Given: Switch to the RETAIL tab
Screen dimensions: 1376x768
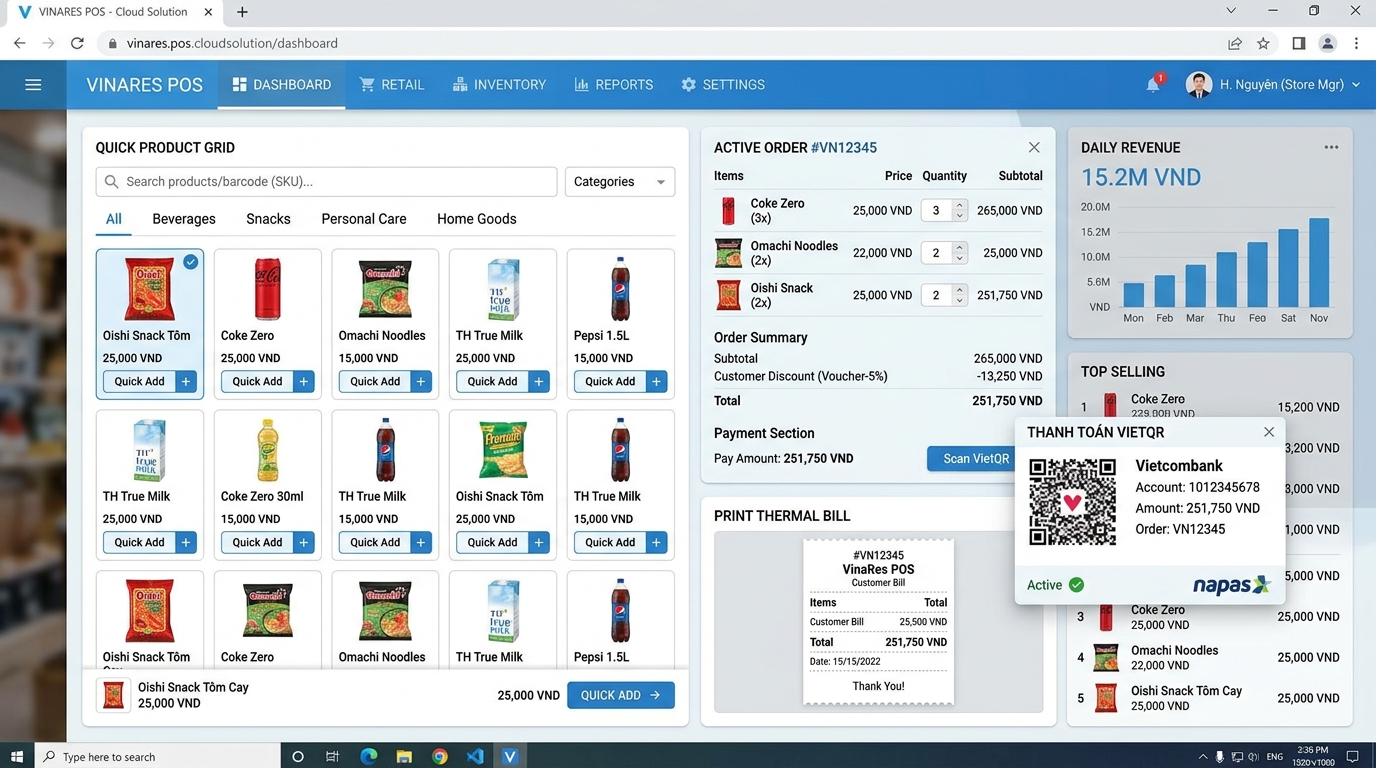Looking at the screenshot, I should click(392, 85).
